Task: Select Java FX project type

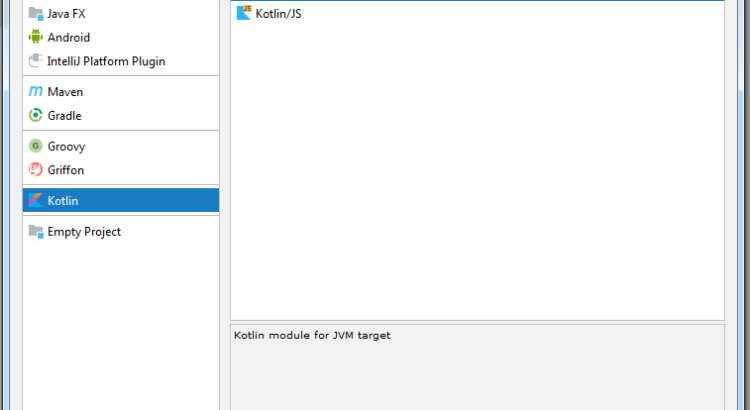Action: tap(67, 14)
